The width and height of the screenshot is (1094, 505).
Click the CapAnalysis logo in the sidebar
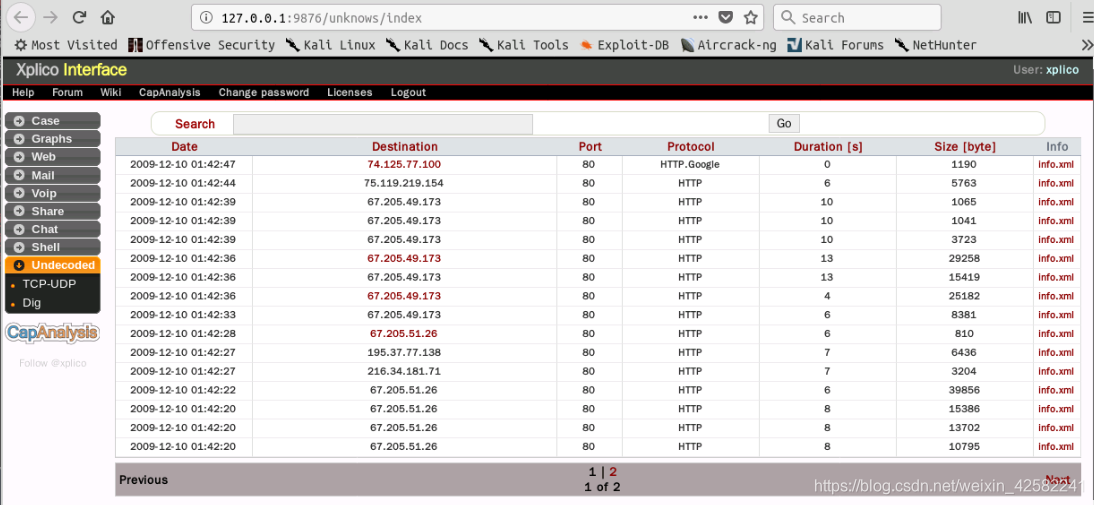click(x=52, y=333)
